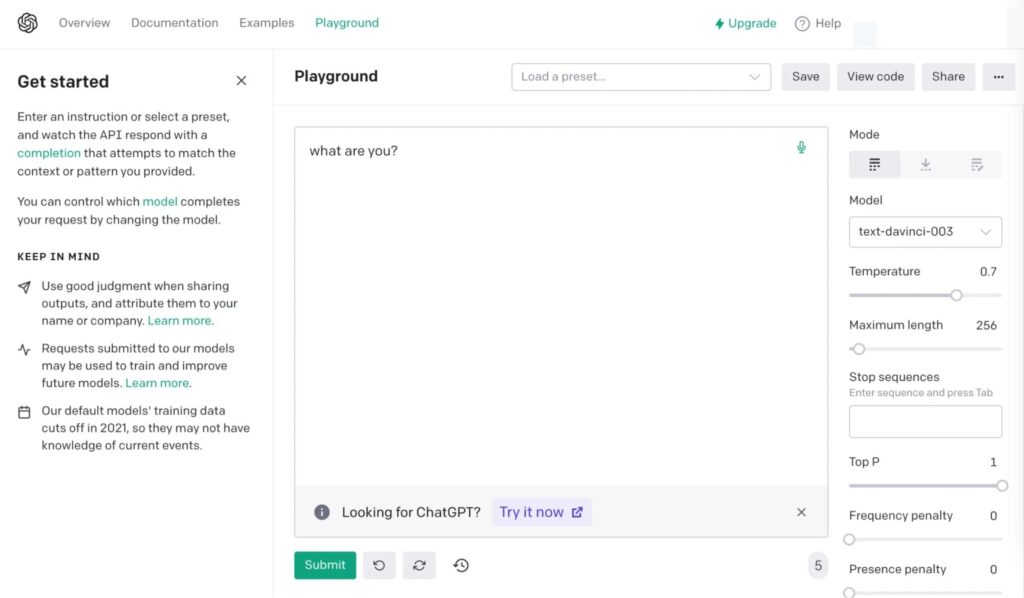Select the Complete mode icon

tap(874, 165)
